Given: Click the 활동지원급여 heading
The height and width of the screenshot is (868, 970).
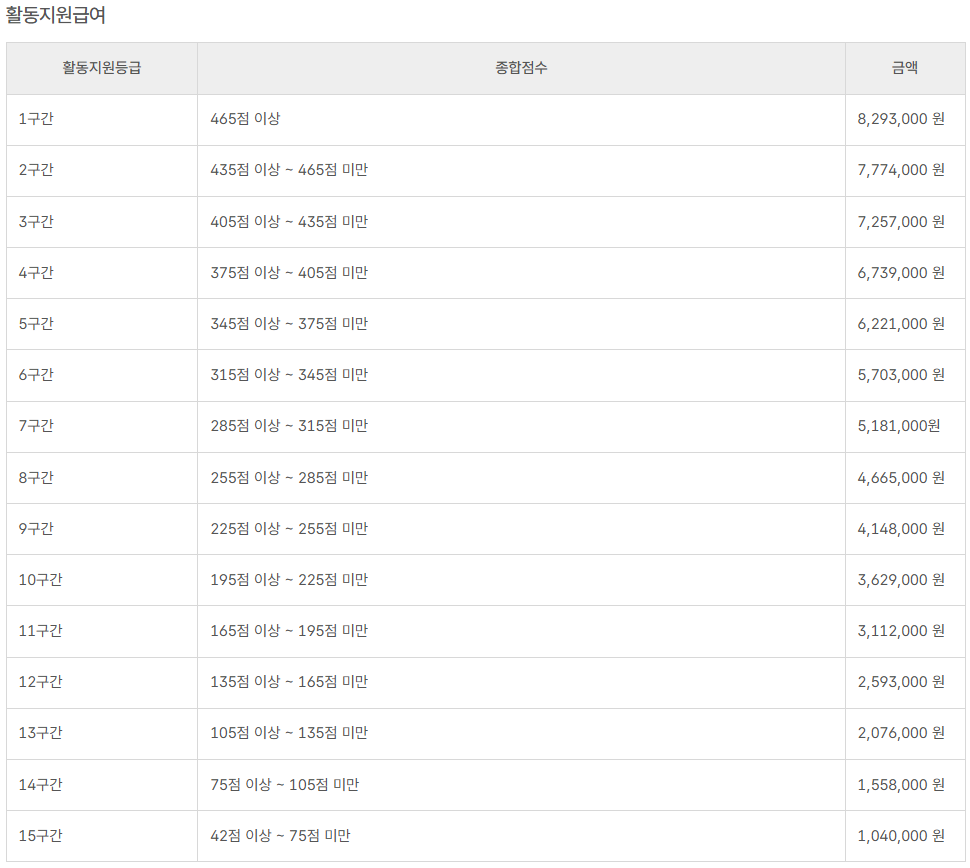Looking at the screenshot, I should (x=56, y=15).
